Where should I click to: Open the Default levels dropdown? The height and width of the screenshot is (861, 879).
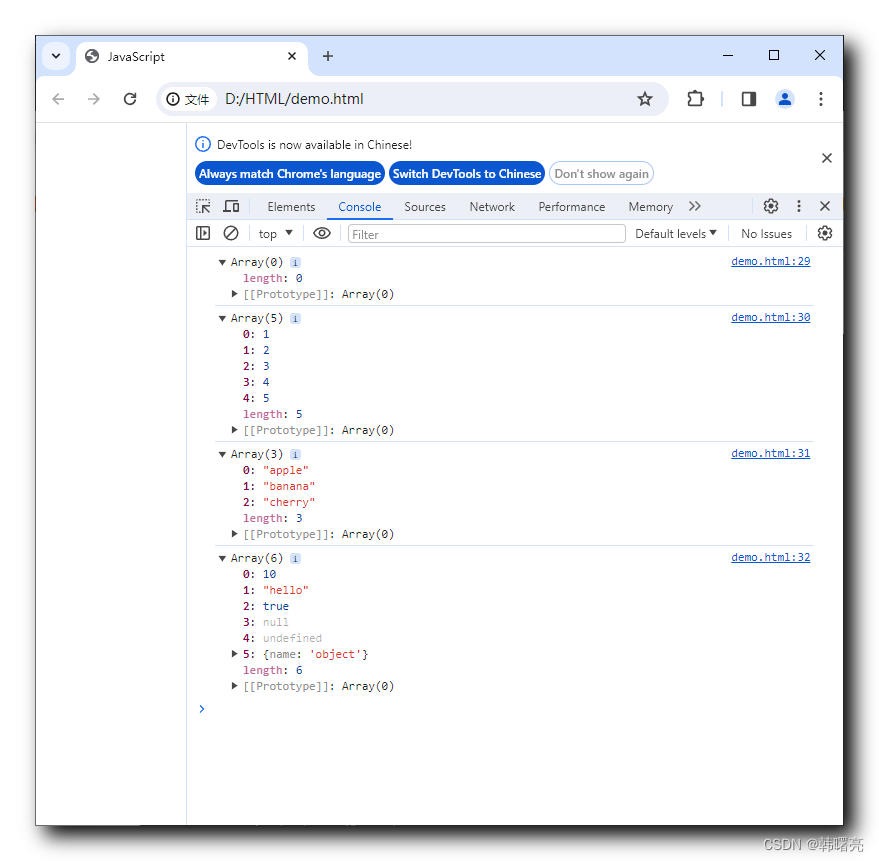tap(676, 234)
